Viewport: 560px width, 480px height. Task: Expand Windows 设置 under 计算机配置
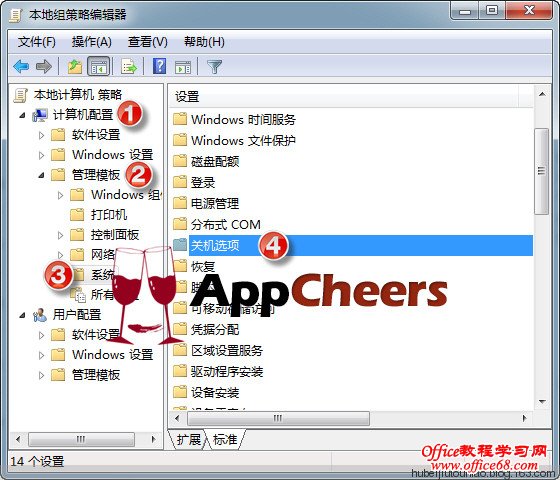click(x=41, y=155)
